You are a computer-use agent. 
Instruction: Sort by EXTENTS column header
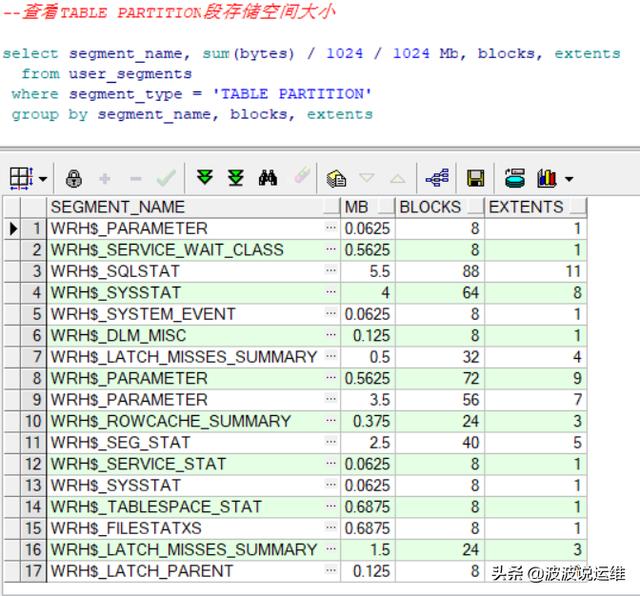click(536, 207)
